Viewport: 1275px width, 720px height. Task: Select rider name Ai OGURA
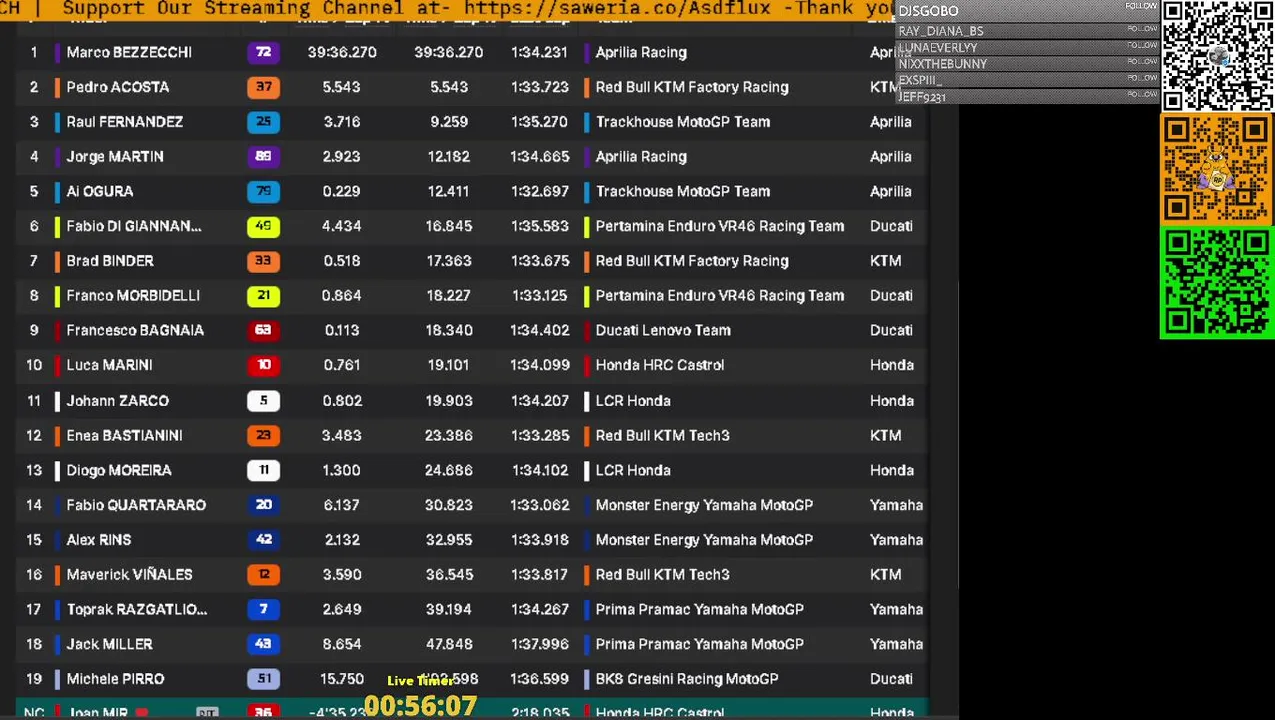pos(100,191)
